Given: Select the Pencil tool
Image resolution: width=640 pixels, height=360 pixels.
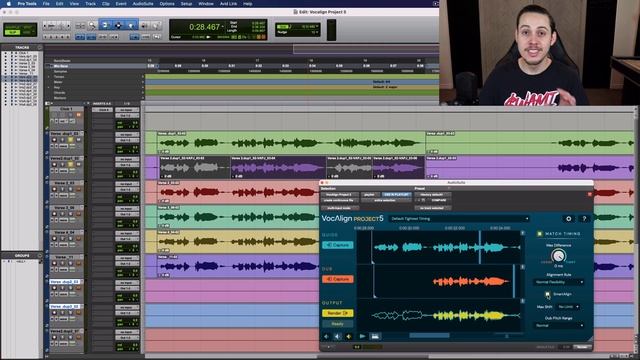Looking at the screenshot, I should (156, 25).
